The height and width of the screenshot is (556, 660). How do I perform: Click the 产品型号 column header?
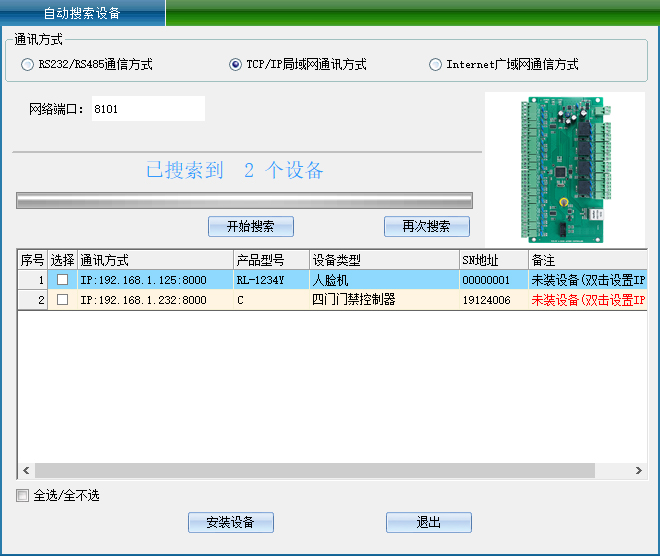(x=271, y=260)
